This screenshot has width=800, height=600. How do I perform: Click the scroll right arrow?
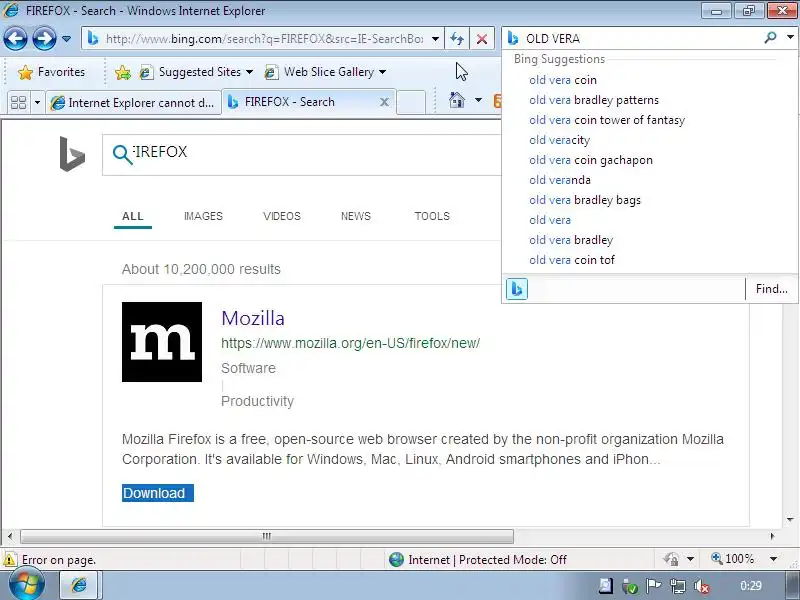[x=772, y=536]
